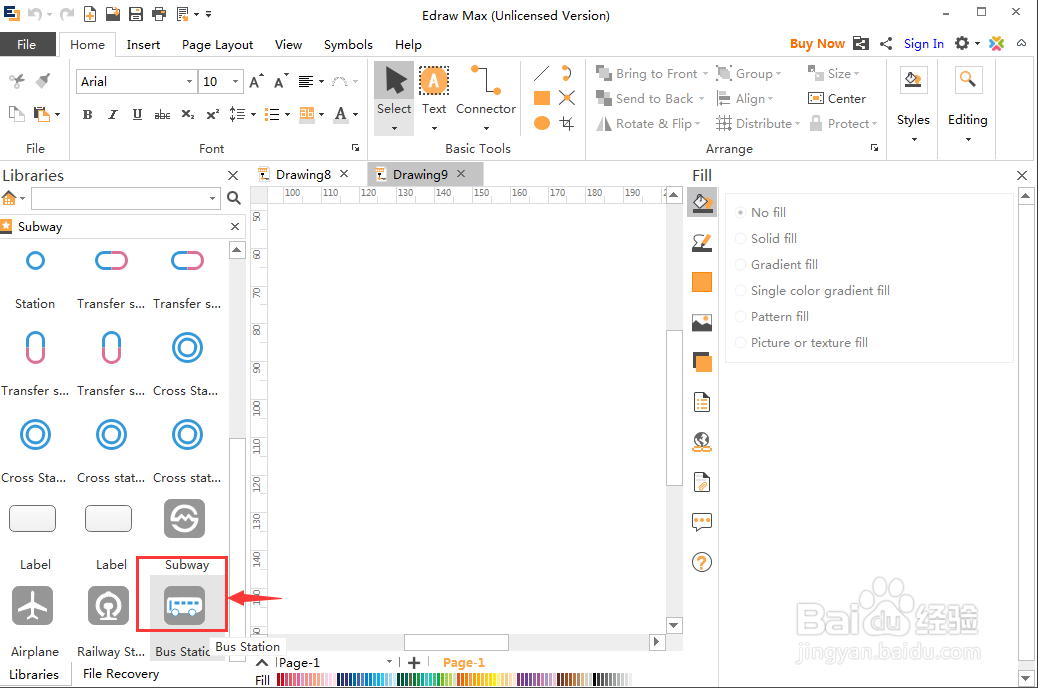Search libraries with magnifier icon

(234, 198)
